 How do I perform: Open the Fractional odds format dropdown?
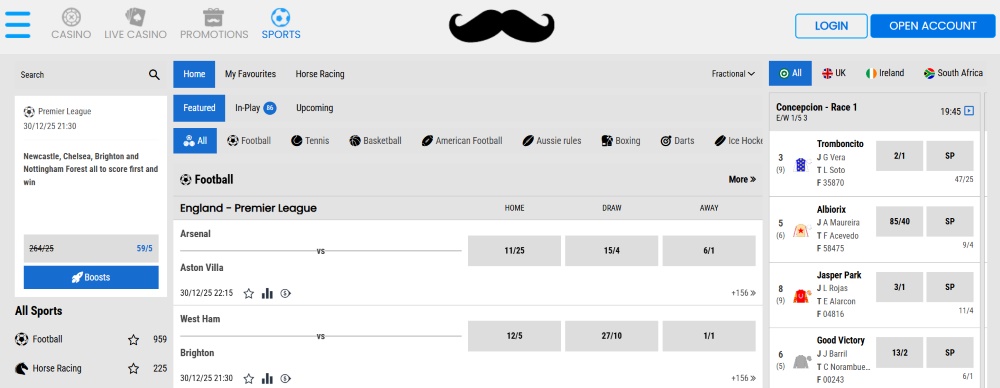(x=733, y=74)
